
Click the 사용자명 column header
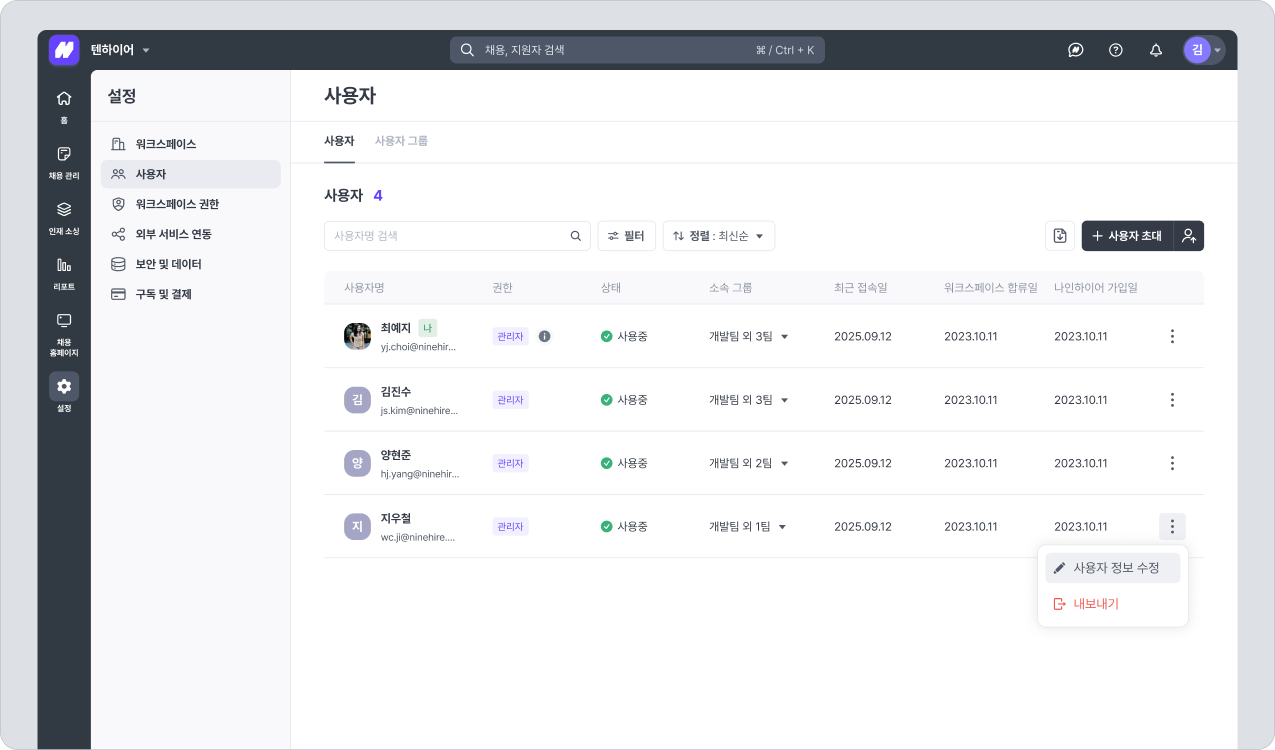tap(364, 288)
